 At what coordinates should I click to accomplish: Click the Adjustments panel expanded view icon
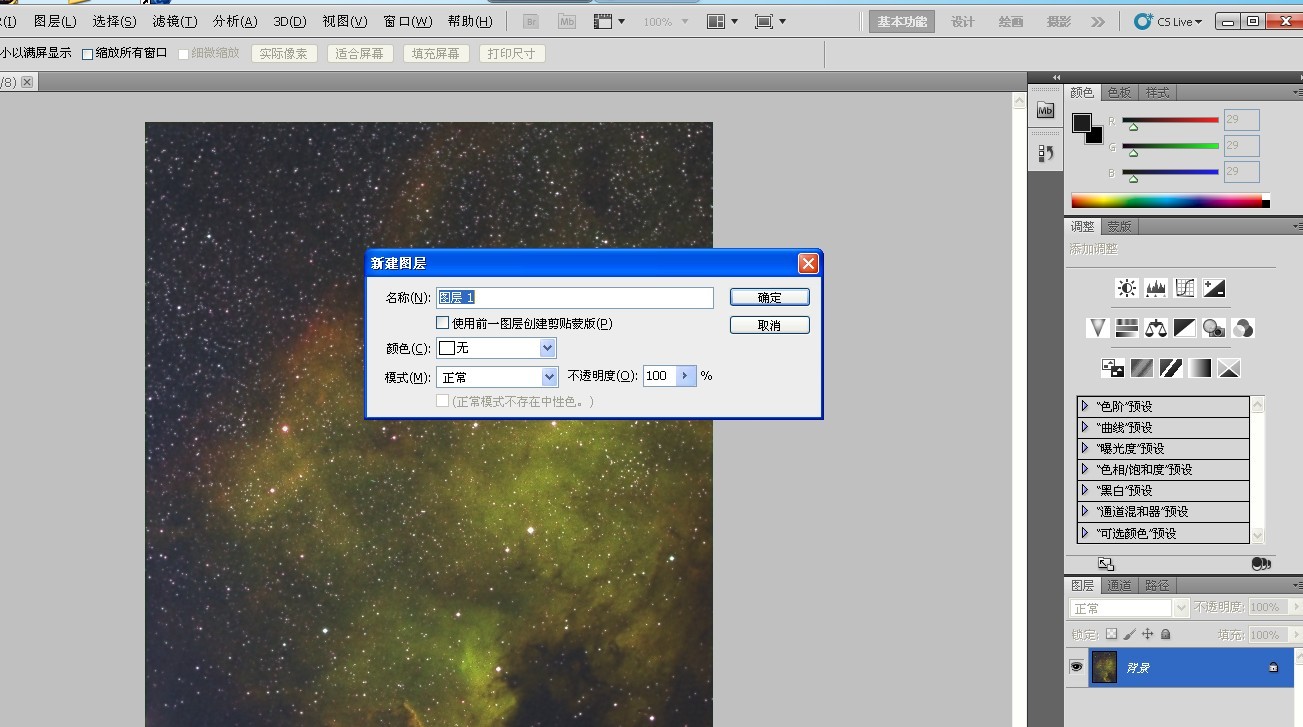tap(1105, 564)
